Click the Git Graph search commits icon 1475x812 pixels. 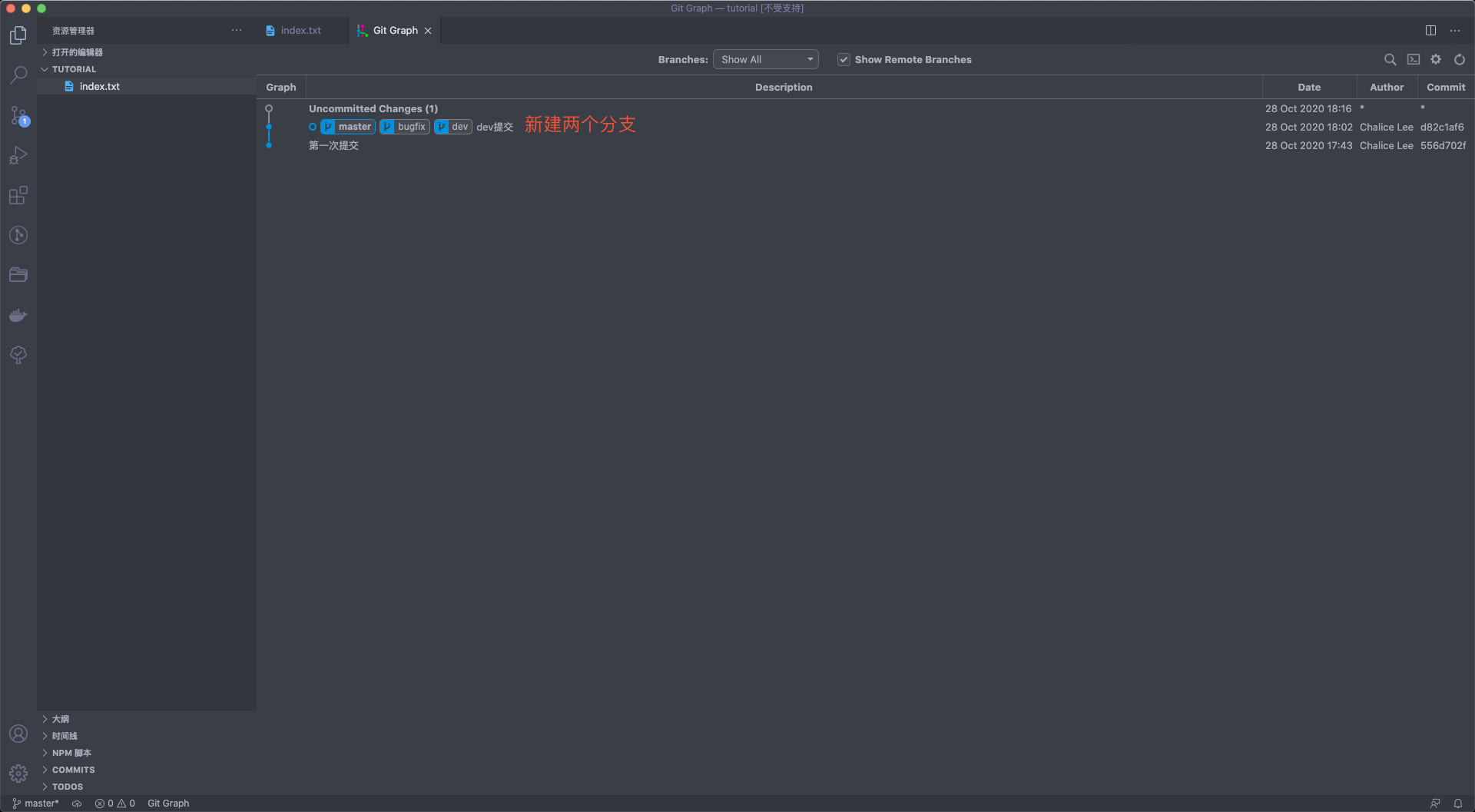click(x=1390, y=60)
